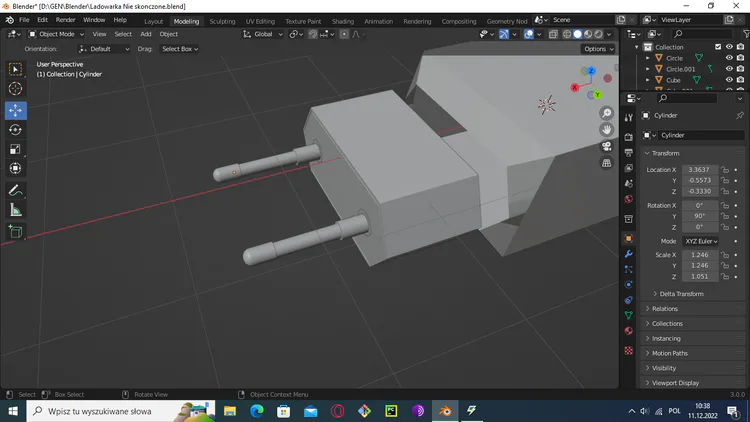Click Scale Z 1.051 value field
The height and width of the screenshot is (422, 750).
point(699,277)
